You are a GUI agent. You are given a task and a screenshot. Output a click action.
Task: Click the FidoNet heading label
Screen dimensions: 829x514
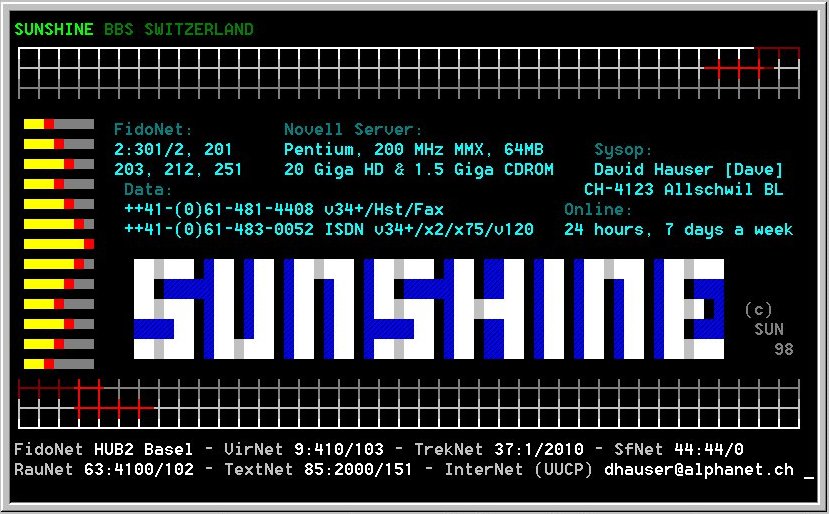(153, 129)
